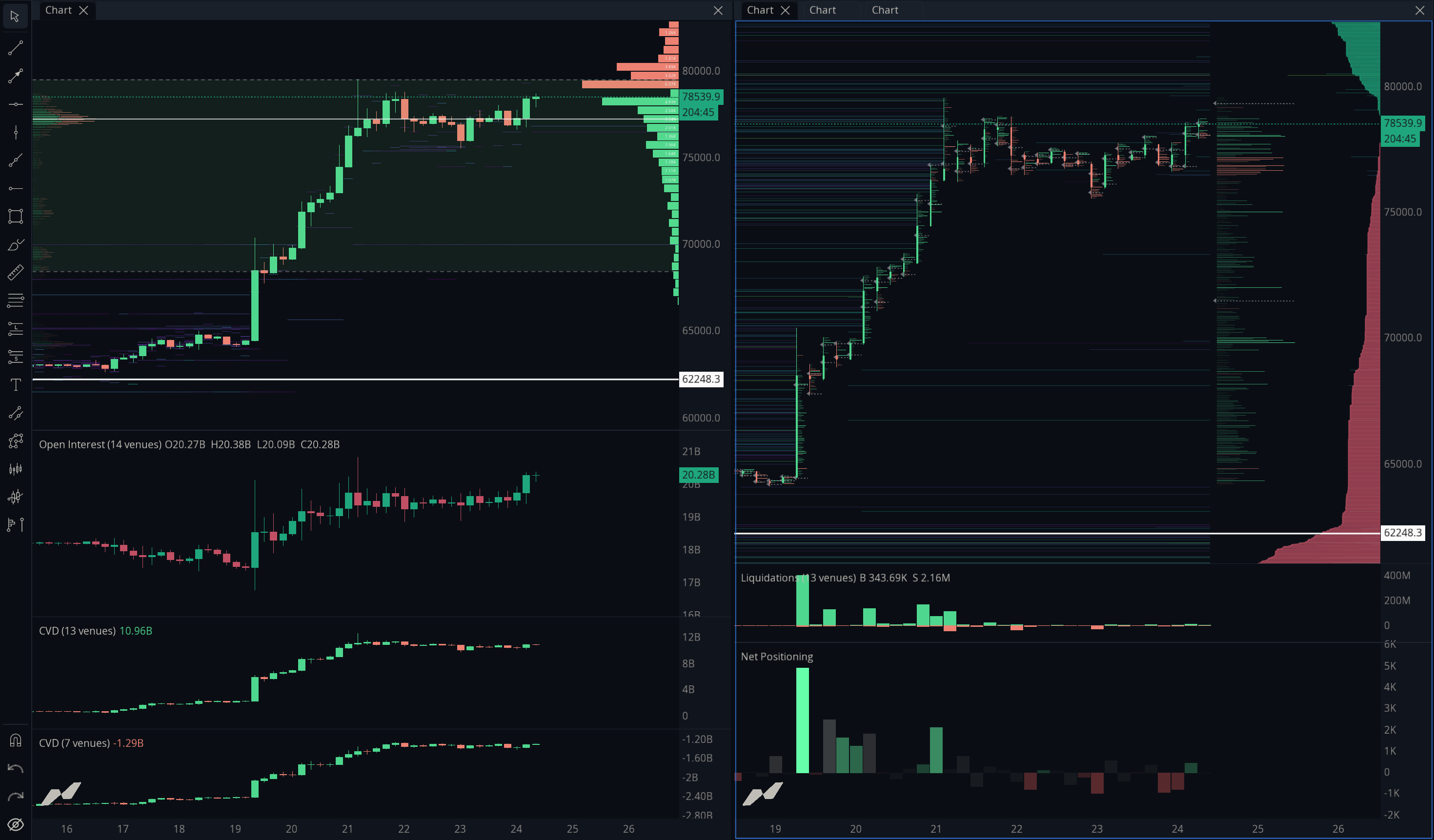Click the Liquidations (13 venues) indicator label
This screenshot has height=840, width=1434.
[x=798, y=578]
